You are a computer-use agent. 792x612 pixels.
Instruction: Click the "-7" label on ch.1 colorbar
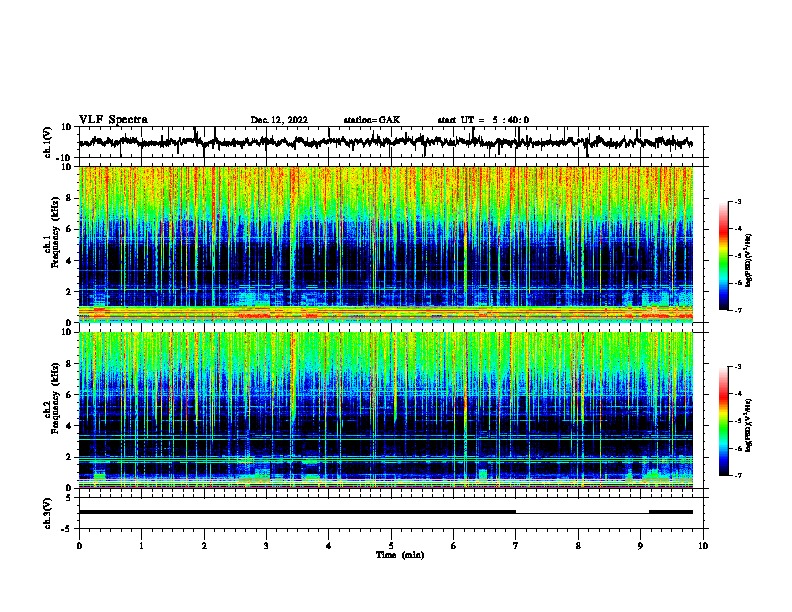point(737,310)
